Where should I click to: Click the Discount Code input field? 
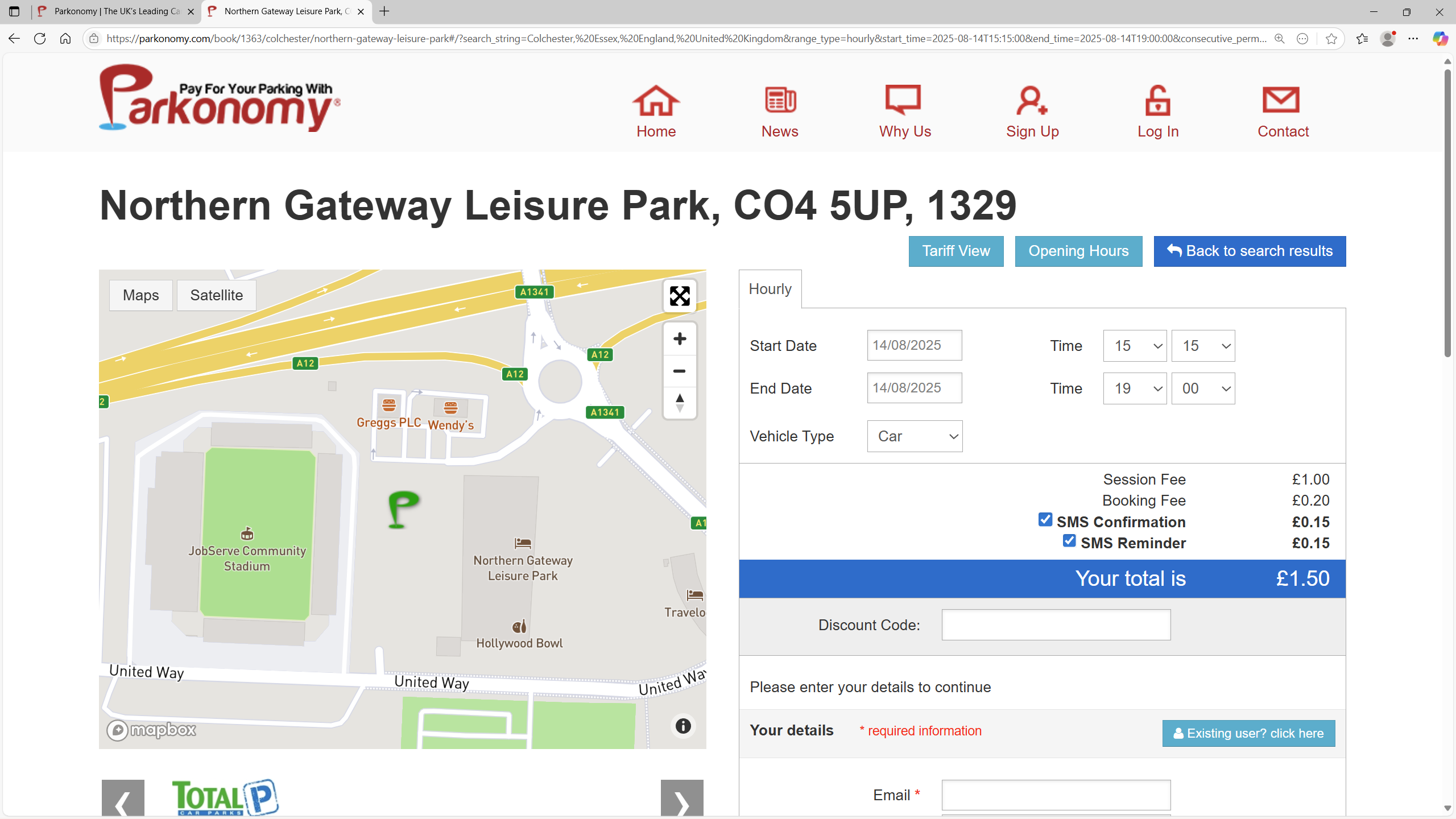[1056, 624]
